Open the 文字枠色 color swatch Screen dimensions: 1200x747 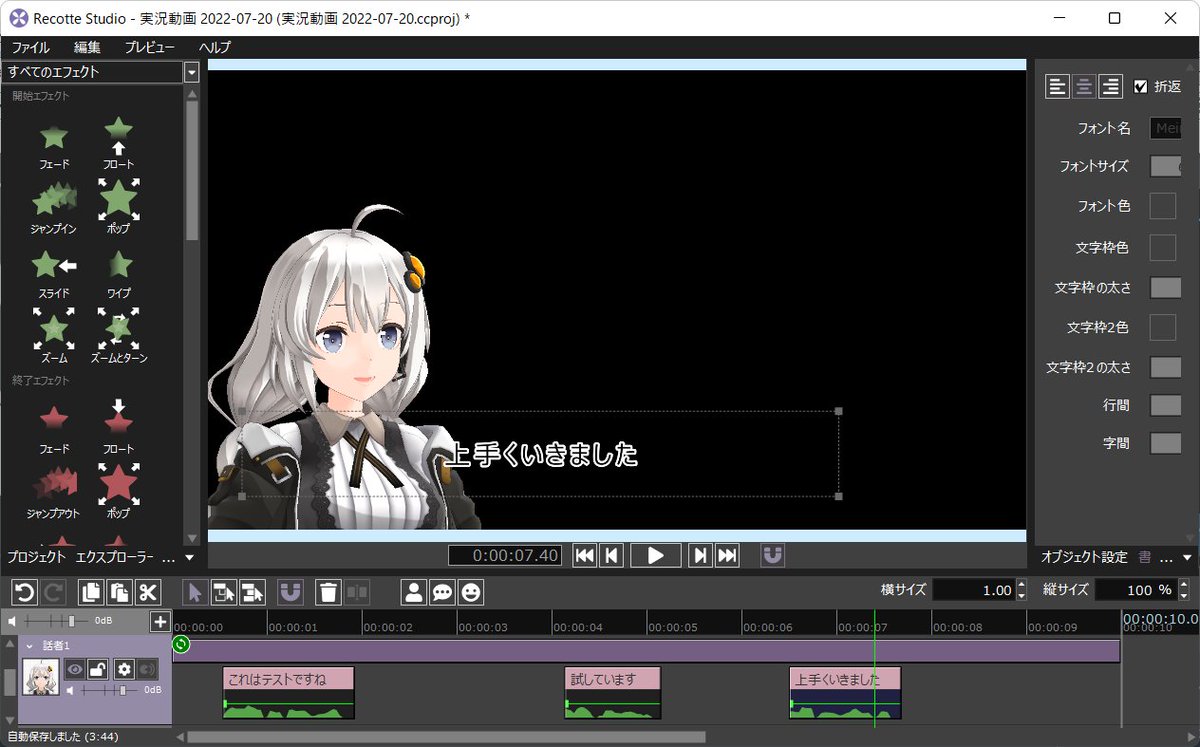(x=1162, y=247)
